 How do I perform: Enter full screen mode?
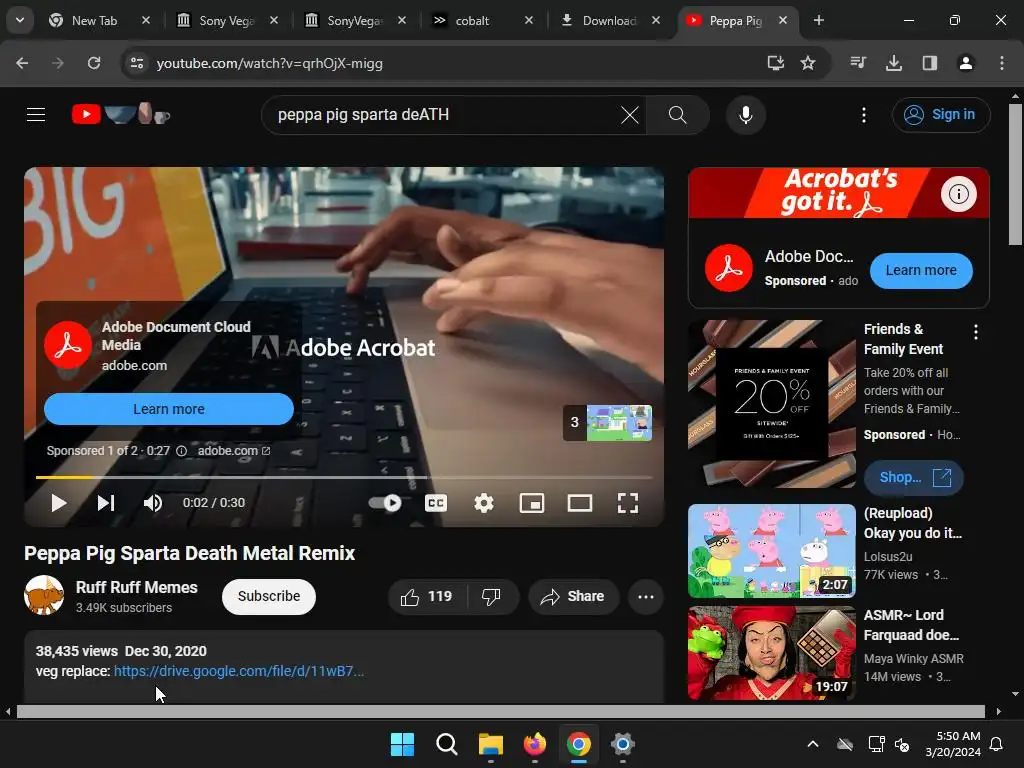tap(628, 503)
